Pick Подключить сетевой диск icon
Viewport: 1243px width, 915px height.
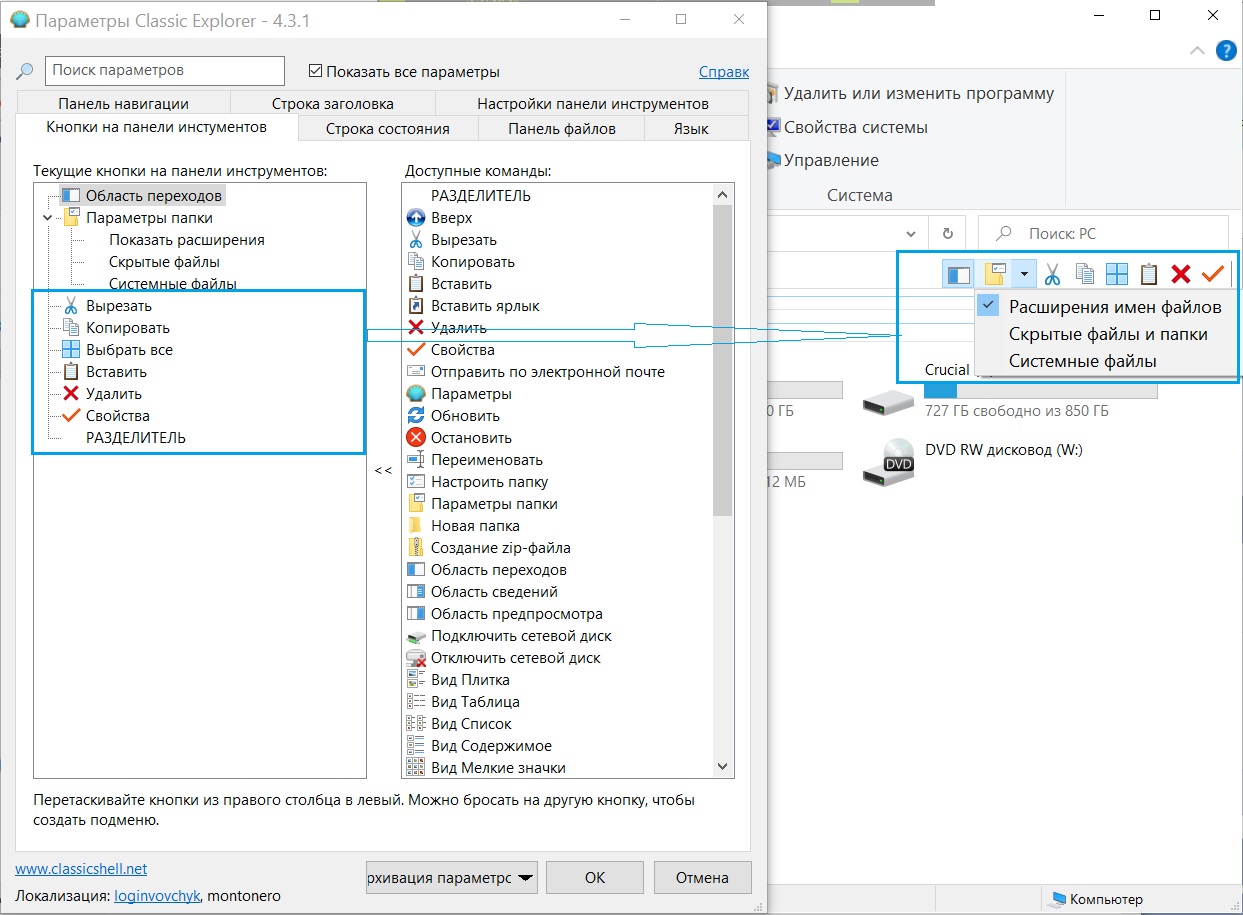[416, 636]
